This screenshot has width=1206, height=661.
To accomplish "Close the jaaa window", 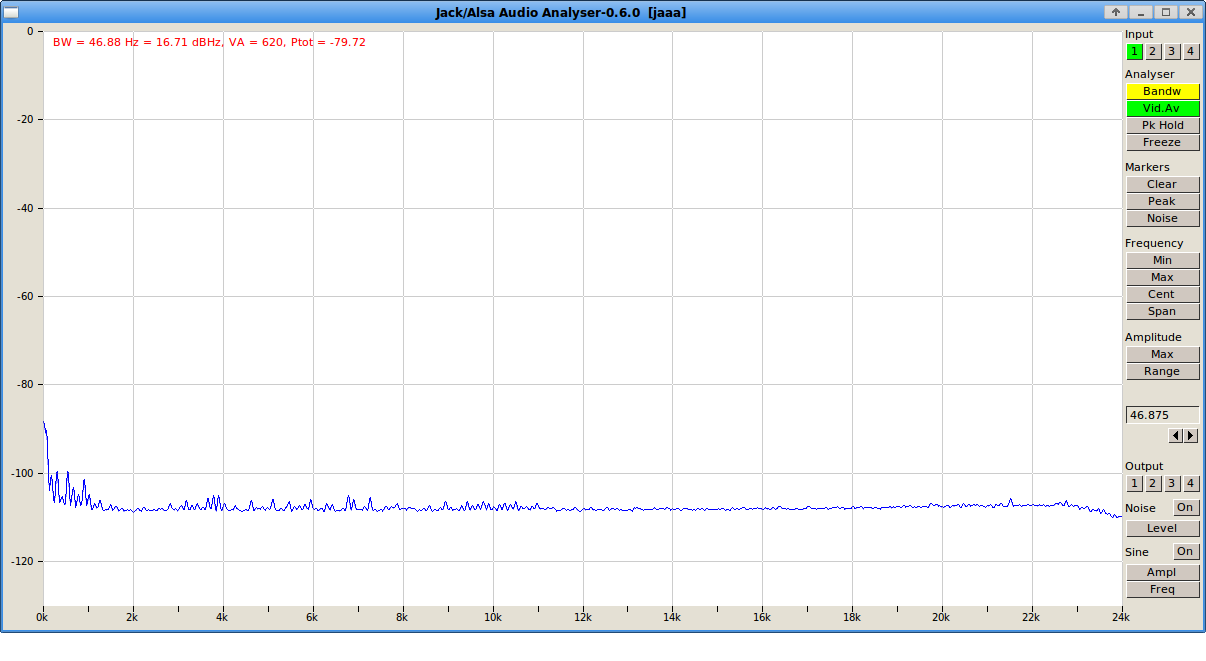I will 1190,12.
